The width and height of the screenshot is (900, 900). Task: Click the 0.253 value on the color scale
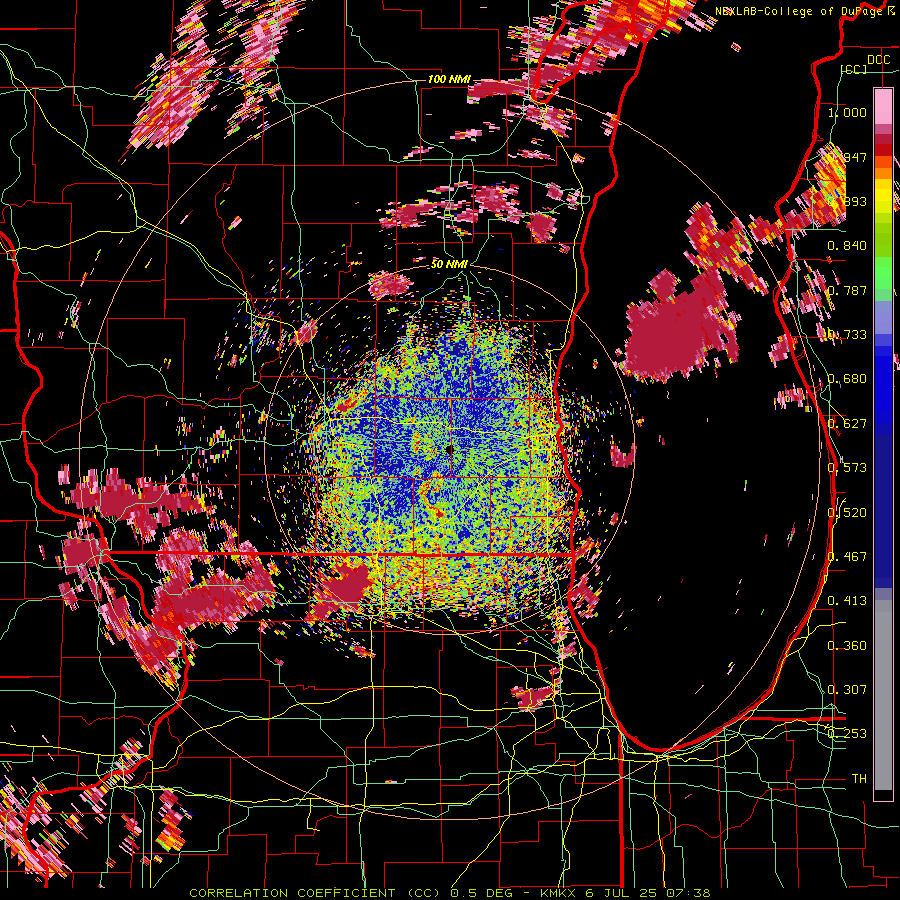(847, 734)
